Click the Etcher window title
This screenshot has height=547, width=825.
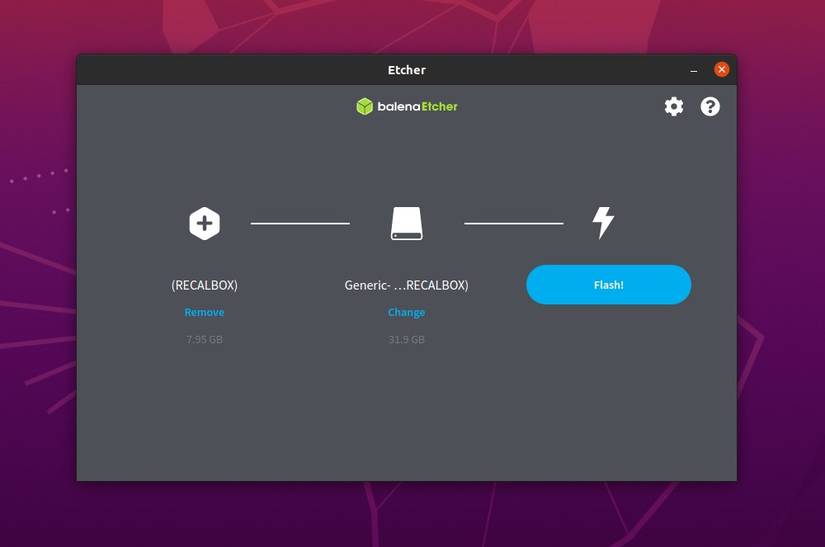click(407, 70)
